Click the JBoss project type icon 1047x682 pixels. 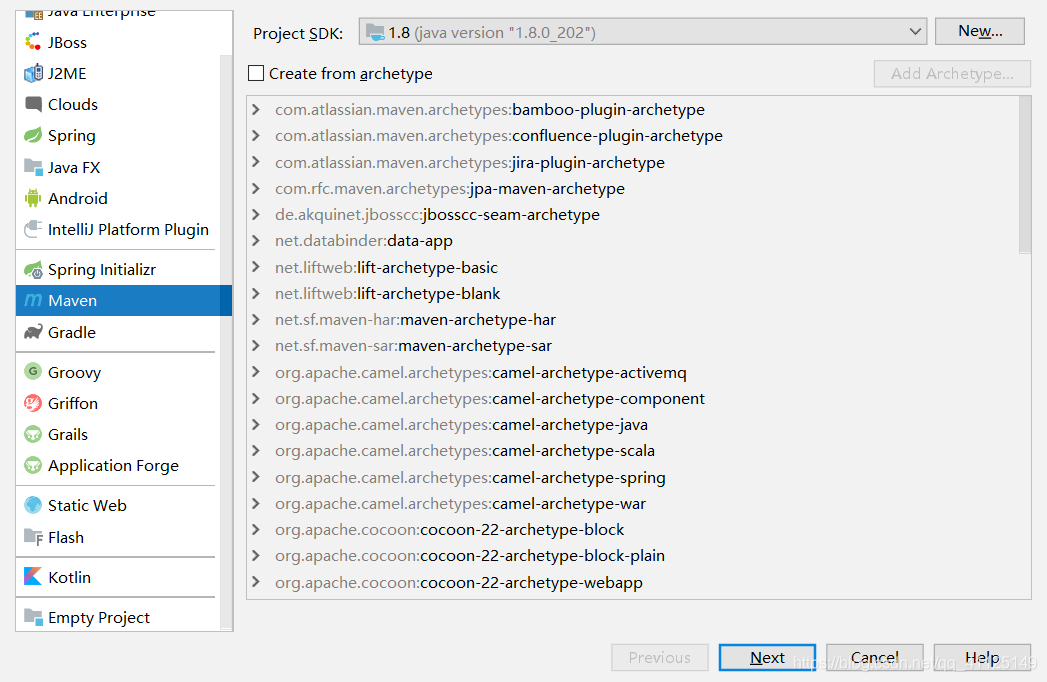(33, 42)
